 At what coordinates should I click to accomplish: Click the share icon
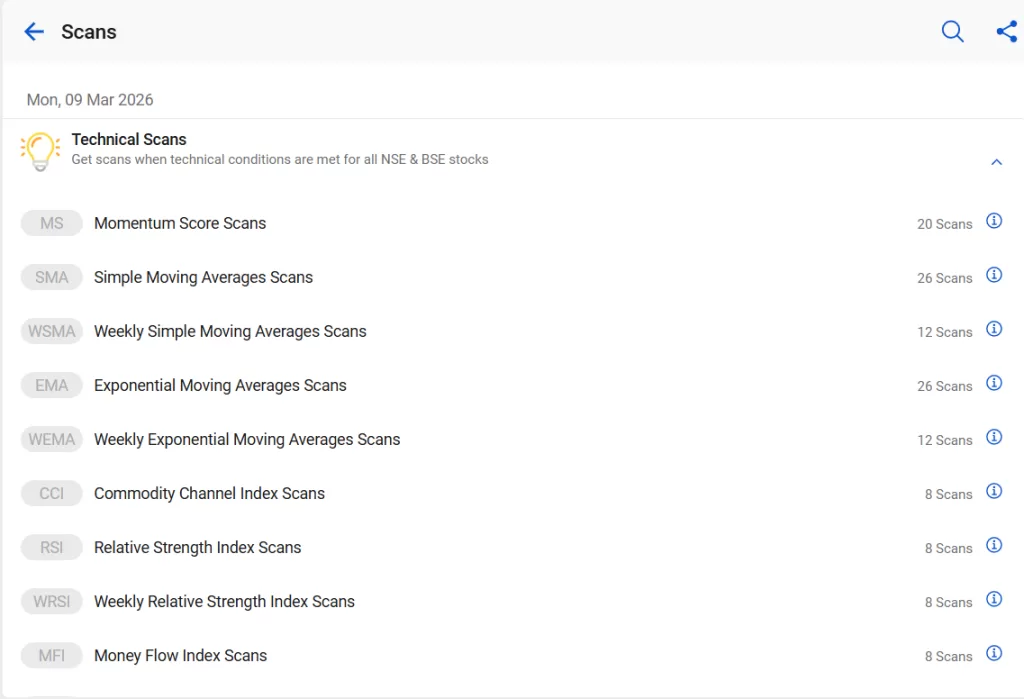(x=1006, y=32)
